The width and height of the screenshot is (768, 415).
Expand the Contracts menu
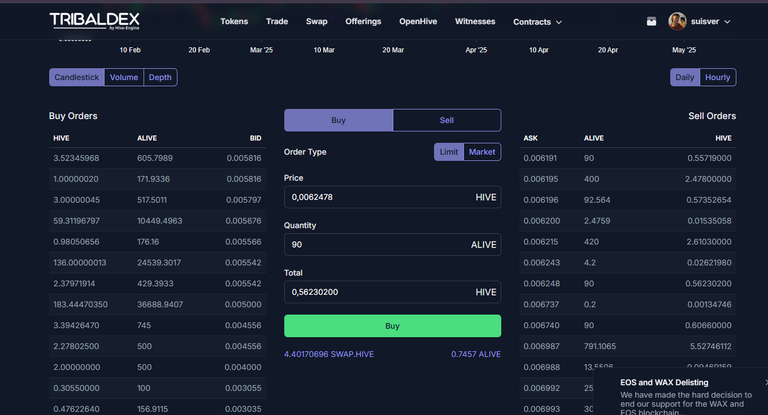pos(537,22)
